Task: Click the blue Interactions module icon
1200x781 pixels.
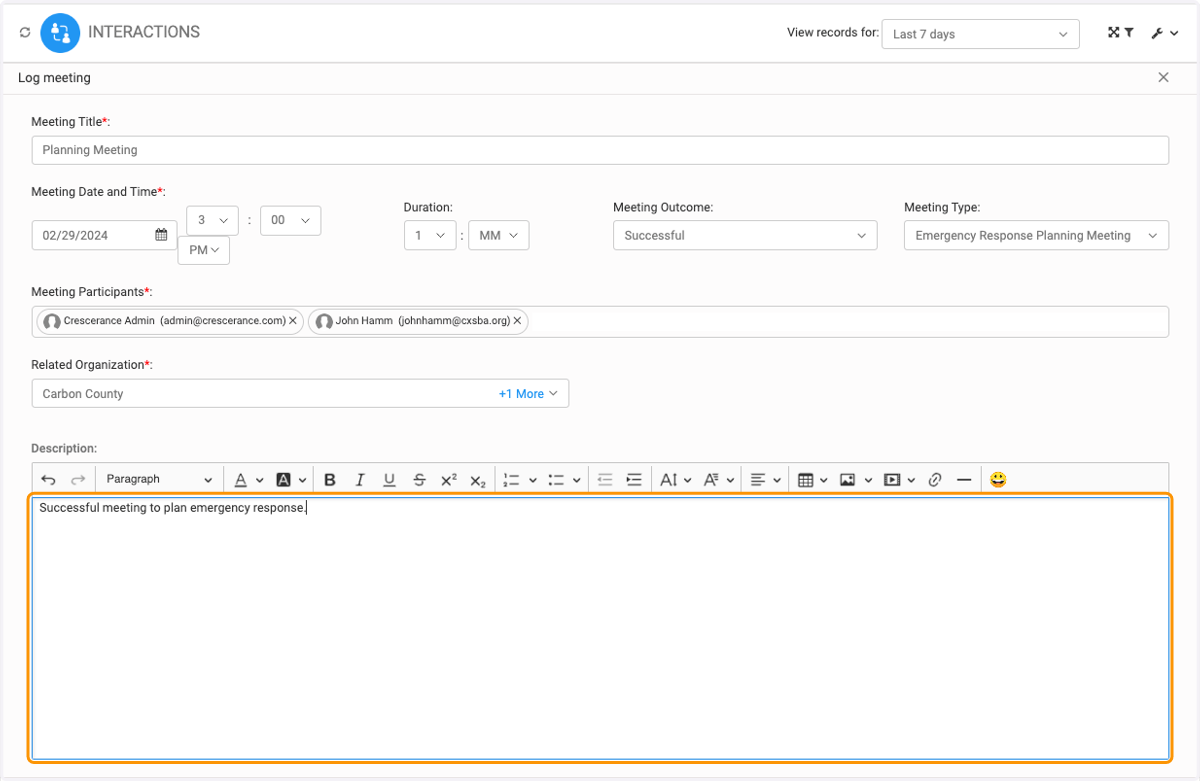Action: pos(60,33)
